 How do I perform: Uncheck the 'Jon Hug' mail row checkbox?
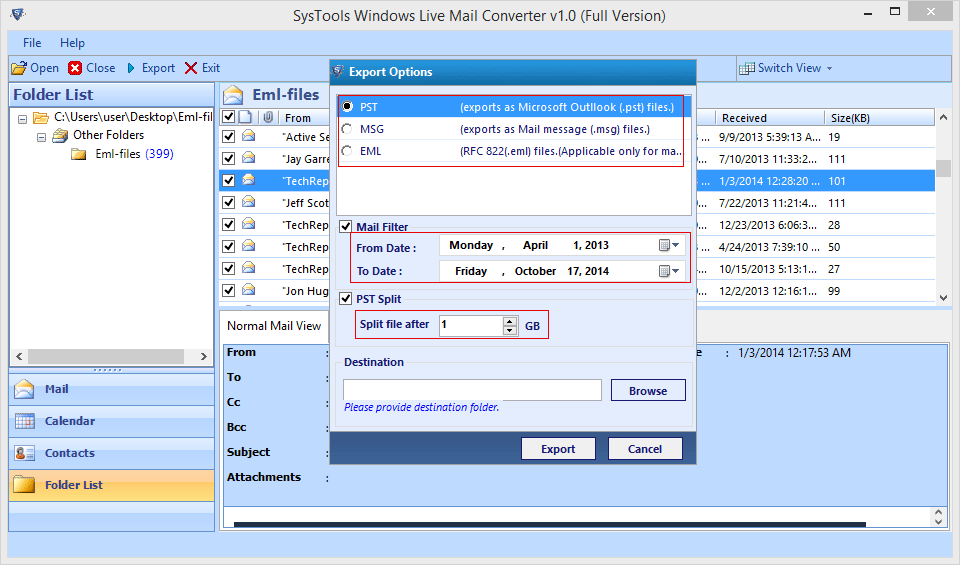[x=228, y=290]
